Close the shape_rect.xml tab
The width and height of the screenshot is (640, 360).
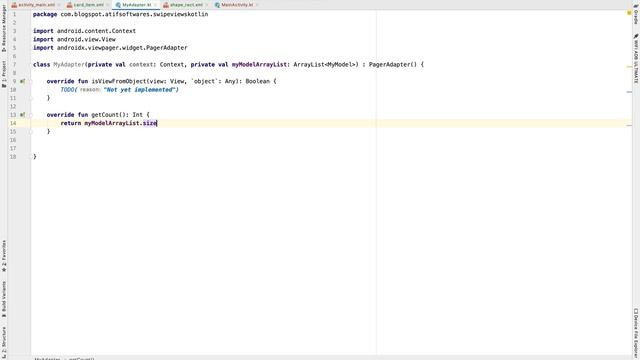coord(207,5)
